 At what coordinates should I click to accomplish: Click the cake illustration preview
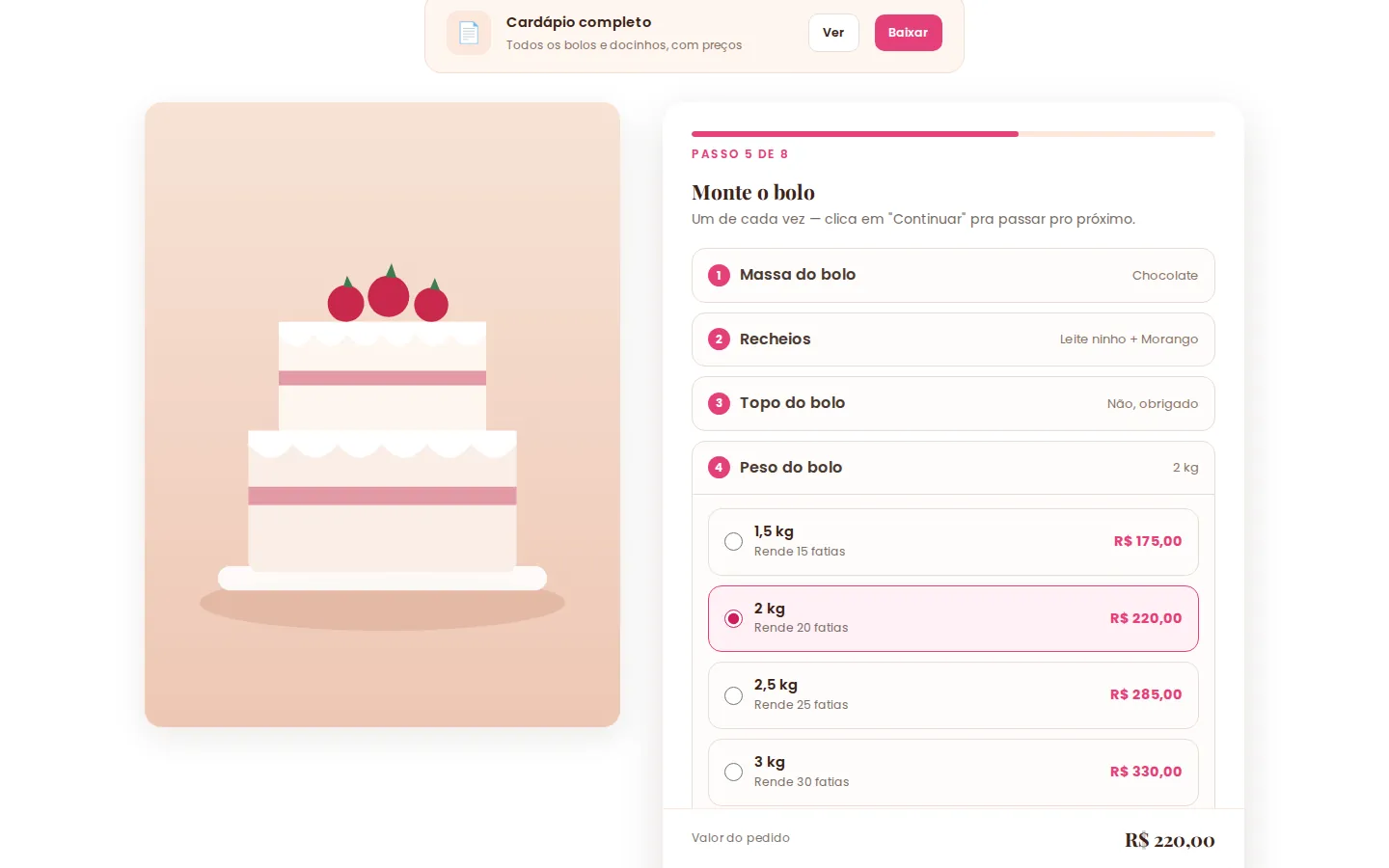click(x=382, y=415)
